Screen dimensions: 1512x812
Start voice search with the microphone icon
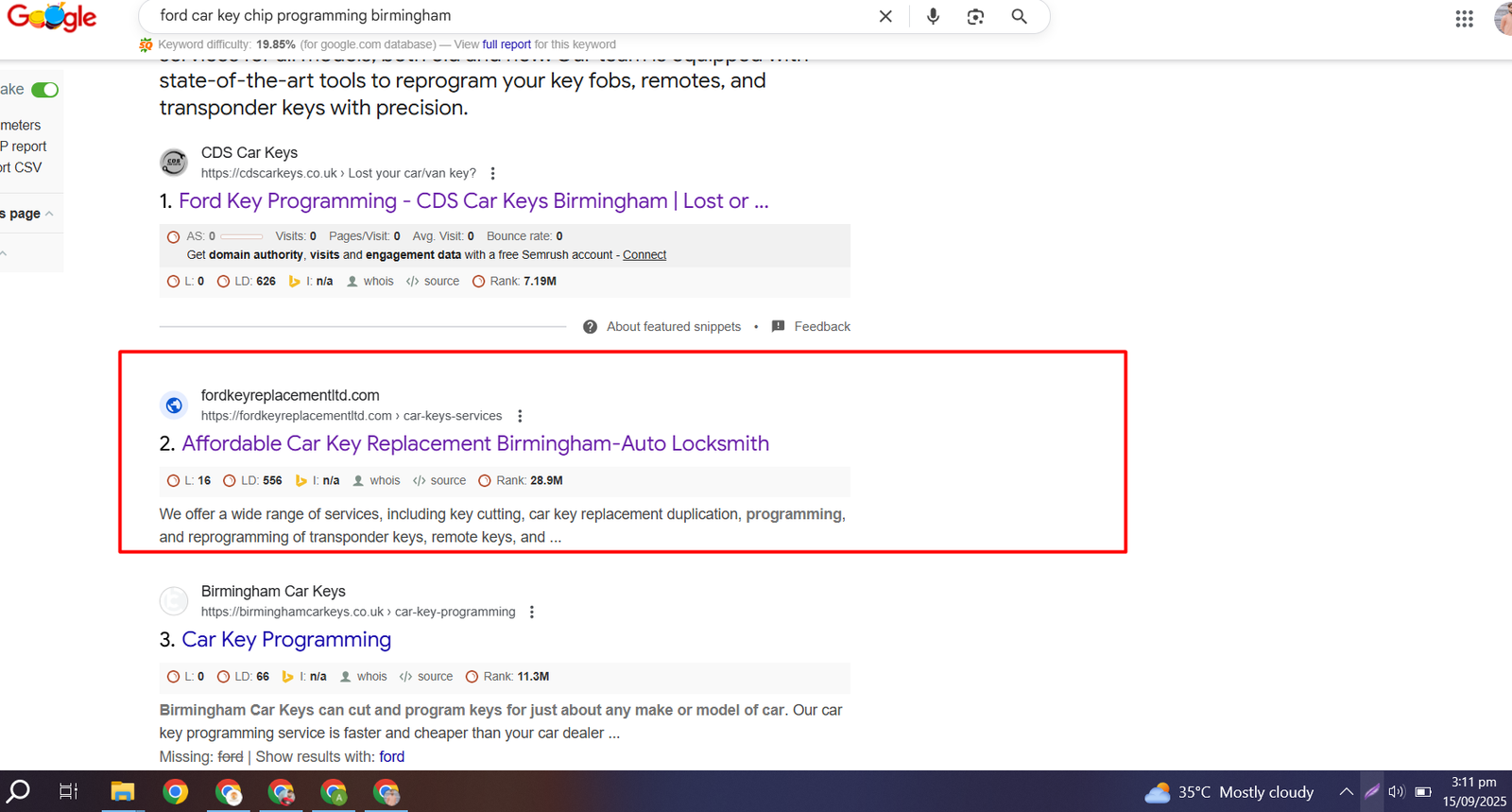933,16
